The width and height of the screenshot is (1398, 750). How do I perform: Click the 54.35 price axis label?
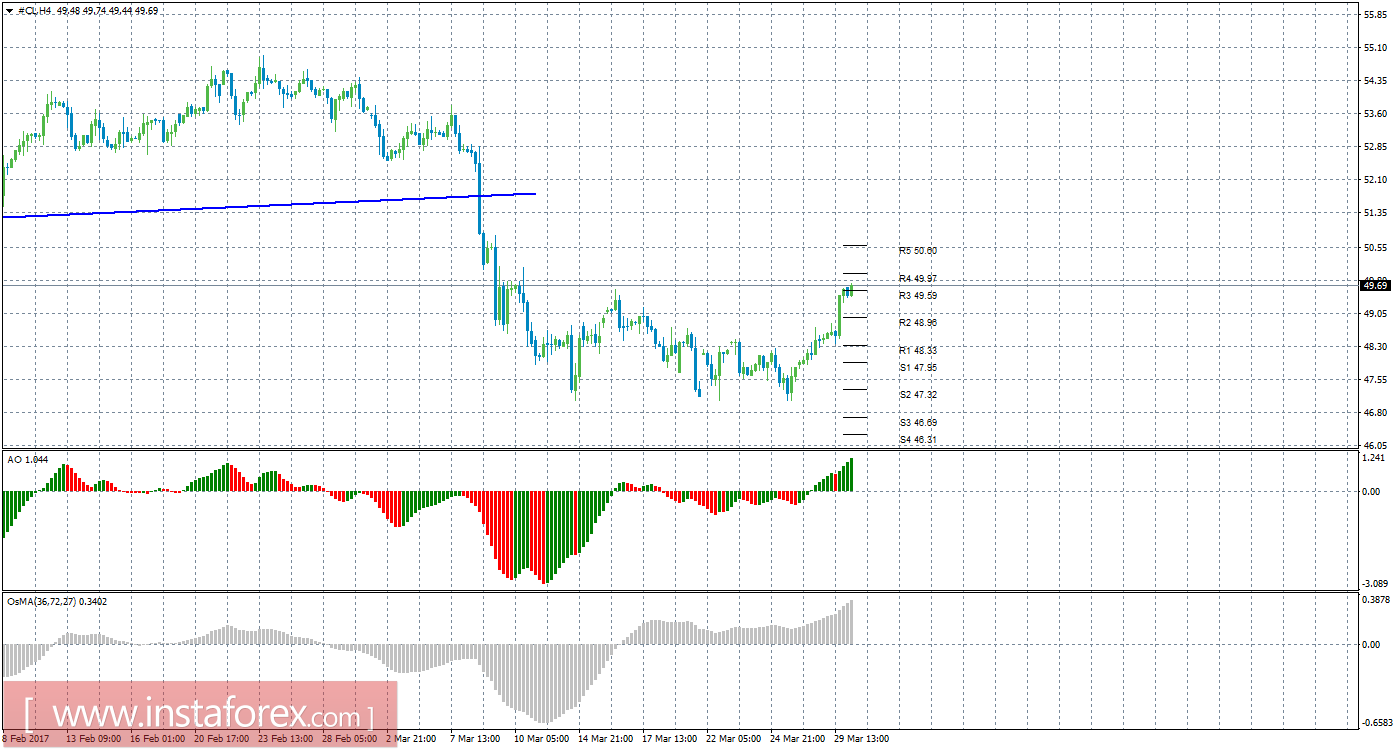[x=1375, y=81]
